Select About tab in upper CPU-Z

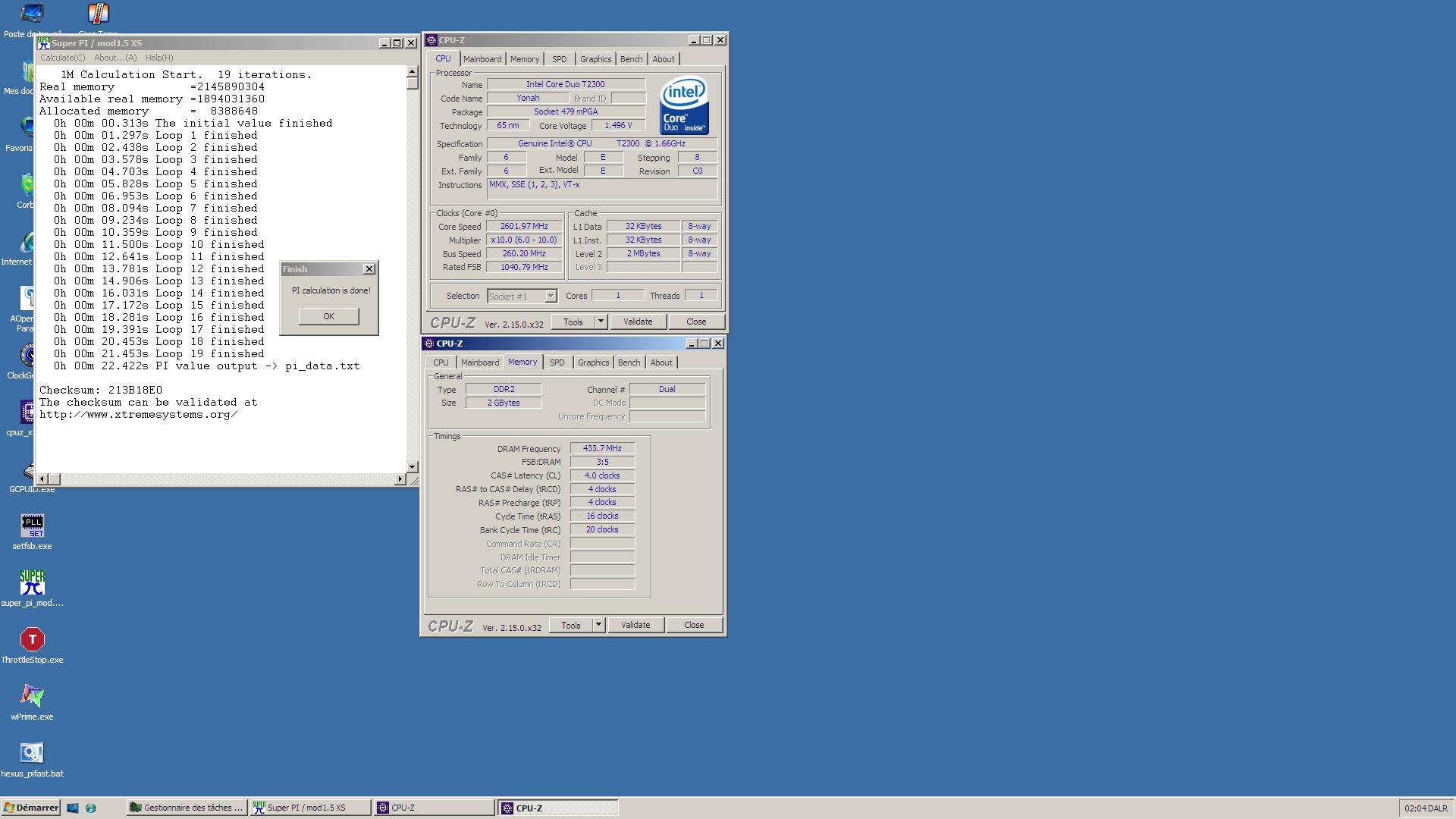(x=664, y=59)
